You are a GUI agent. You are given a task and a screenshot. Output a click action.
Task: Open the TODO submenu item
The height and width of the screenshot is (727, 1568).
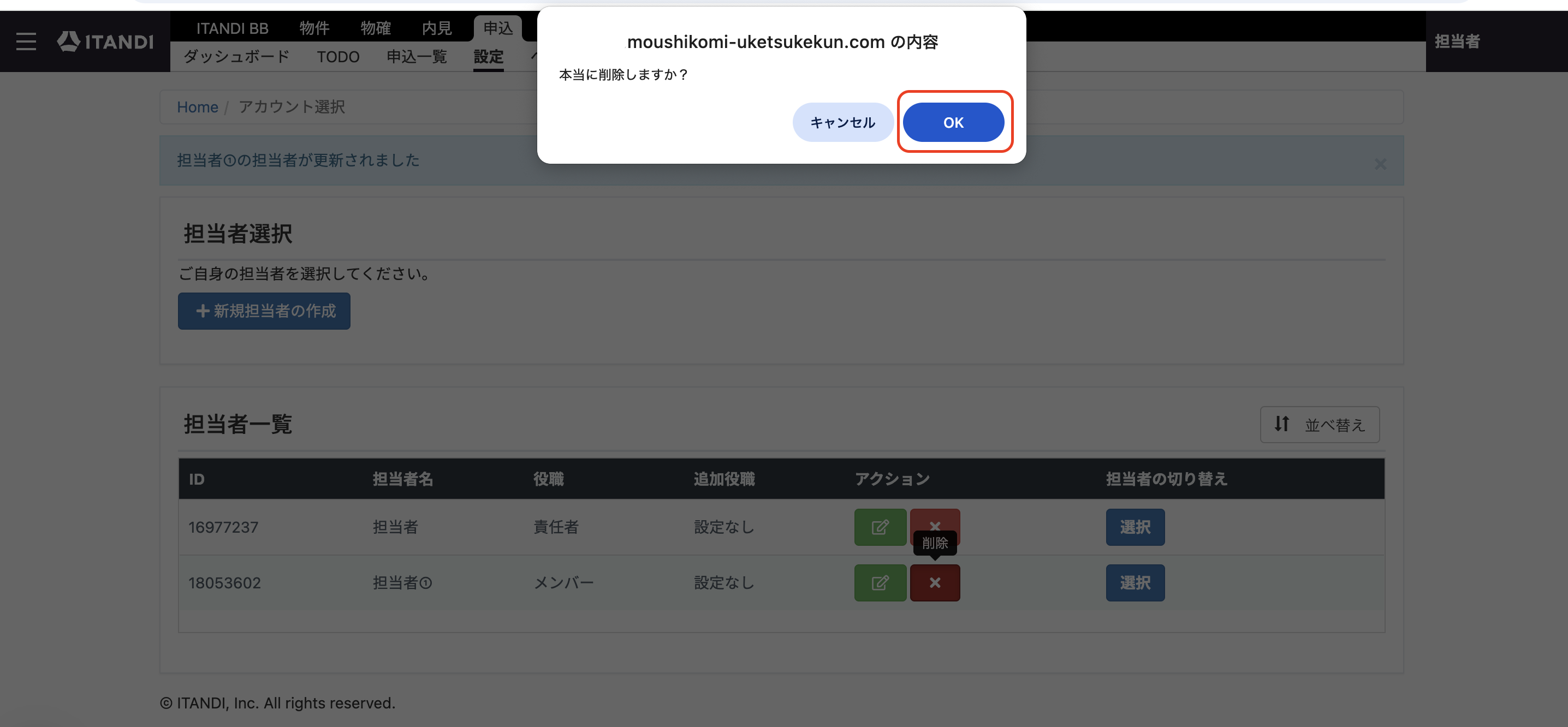pyautogui.click(x=338, y=57)
